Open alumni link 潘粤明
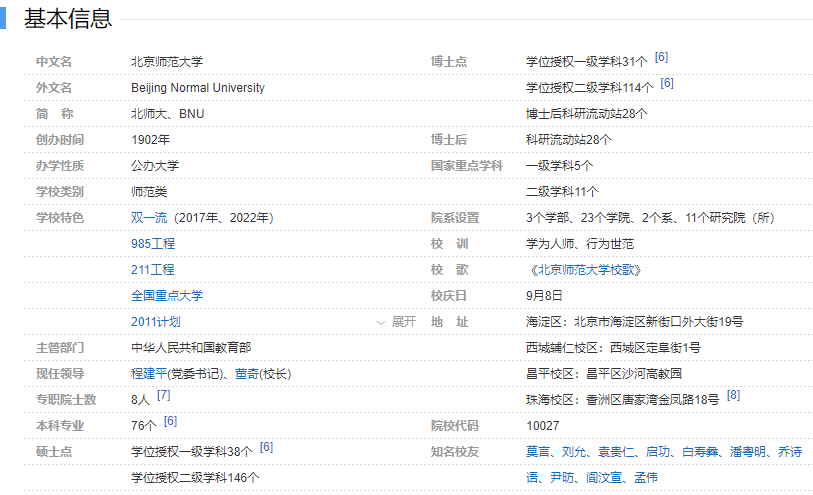This screenshot has height=495, width=813. point(748,452)
